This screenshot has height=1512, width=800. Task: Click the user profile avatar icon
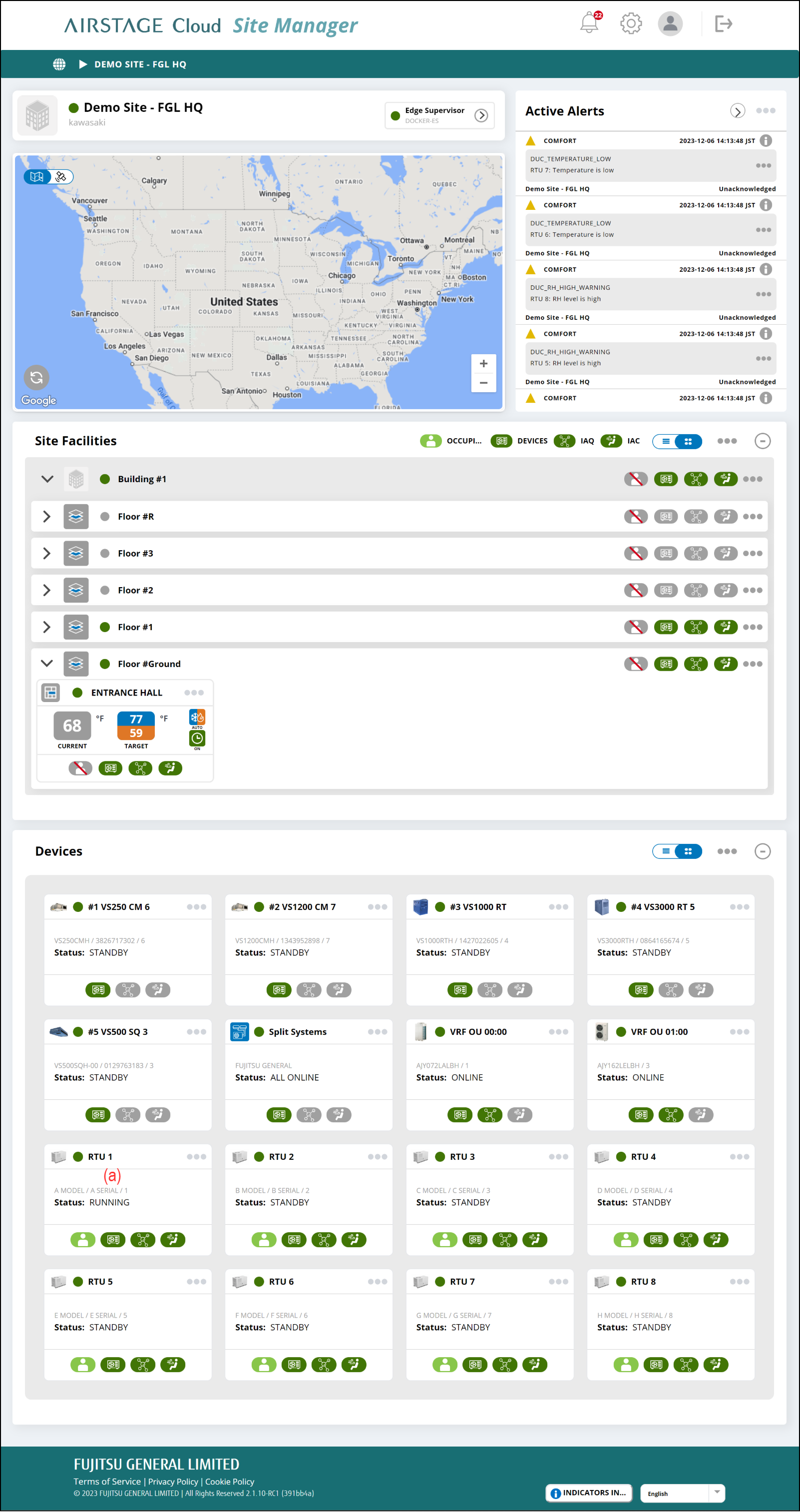coord(670,24)
